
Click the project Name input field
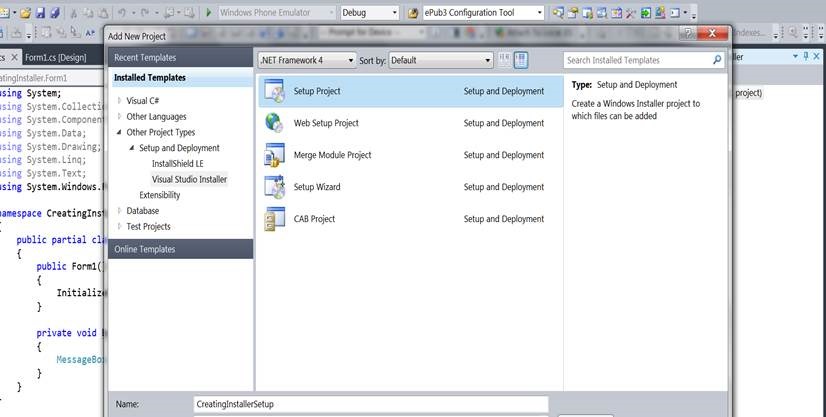pyautogui.click(x=371, y=404)
